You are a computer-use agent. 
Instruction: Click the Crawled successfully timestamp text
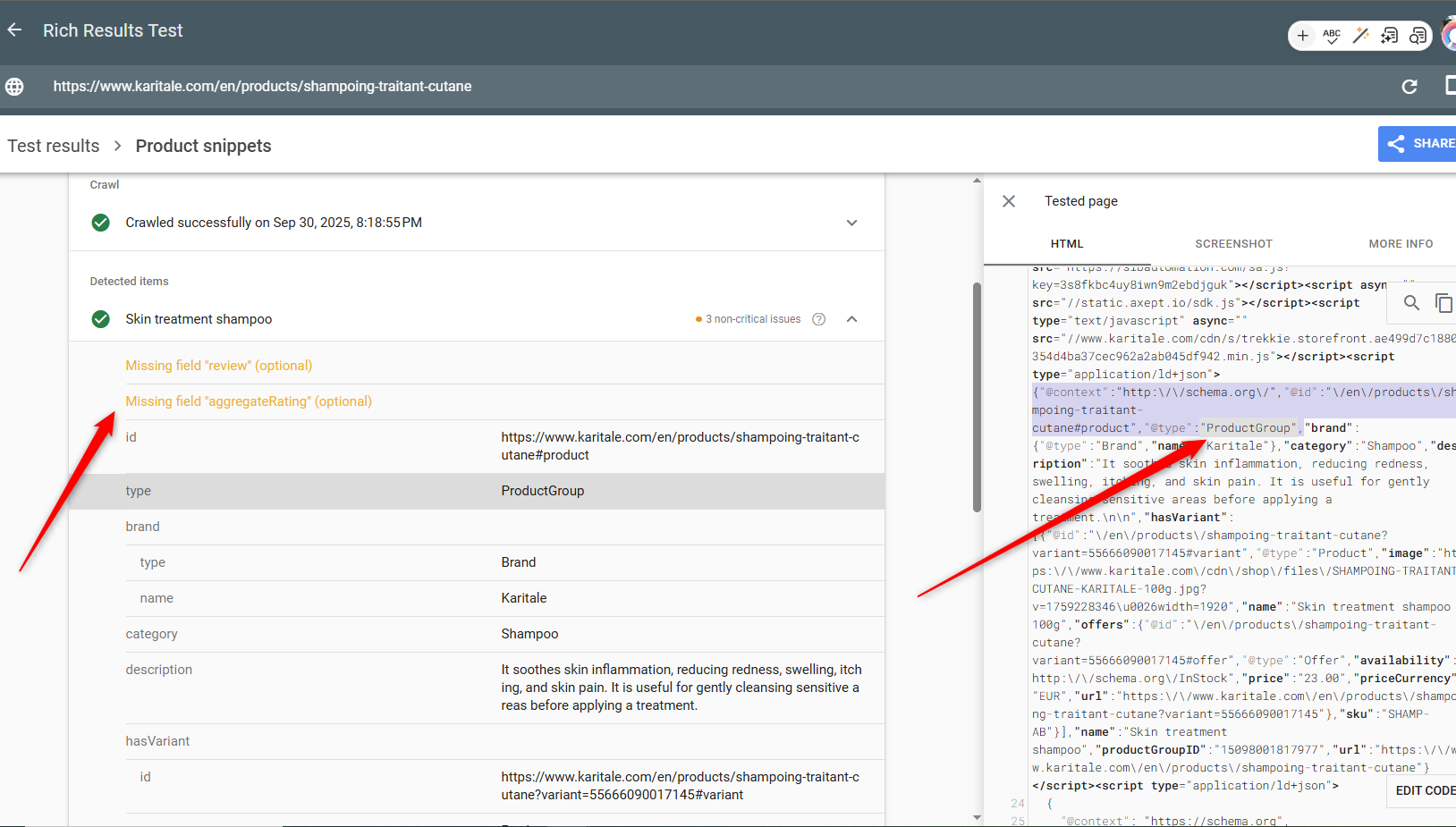tap(274, 223)
